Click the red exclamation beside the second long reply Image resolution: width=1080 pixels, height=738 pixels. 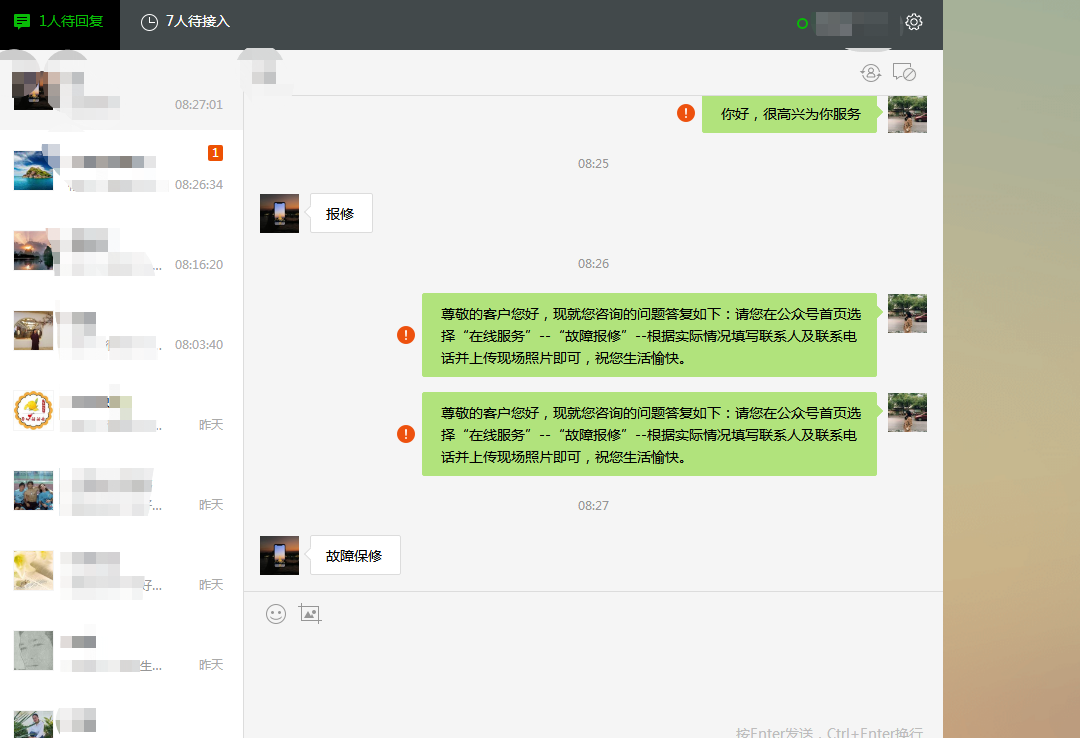click(x=405, y=434)
